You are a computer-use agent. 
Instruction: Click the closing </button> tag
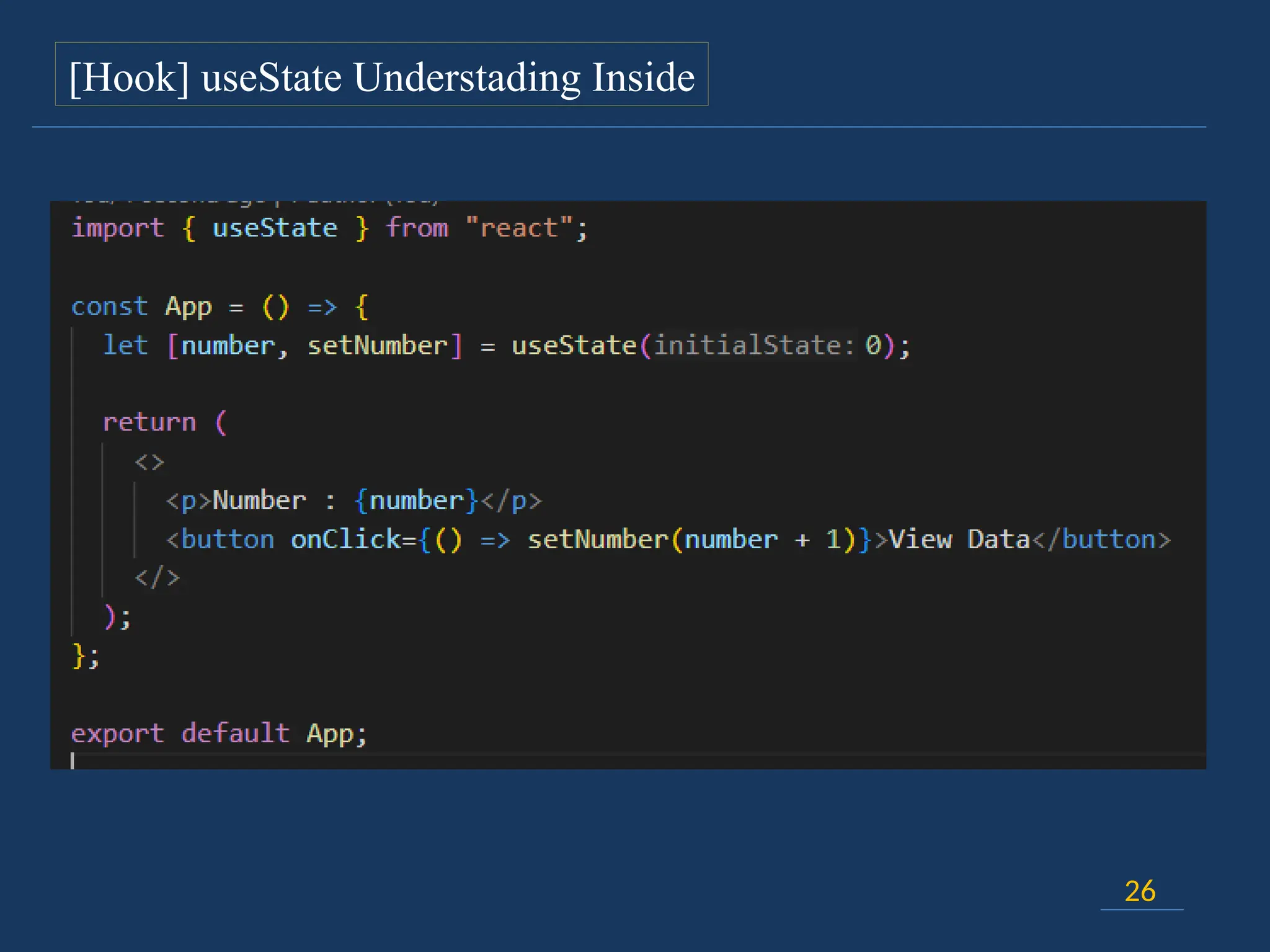tap(1101, 540)
